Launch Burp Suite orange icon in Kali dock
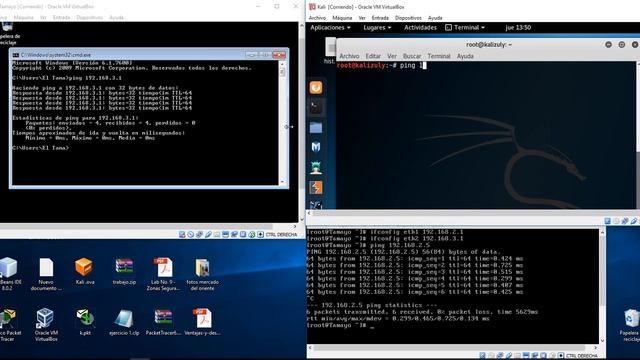Viewport: 640px width, 360px height. coord(316,188)
